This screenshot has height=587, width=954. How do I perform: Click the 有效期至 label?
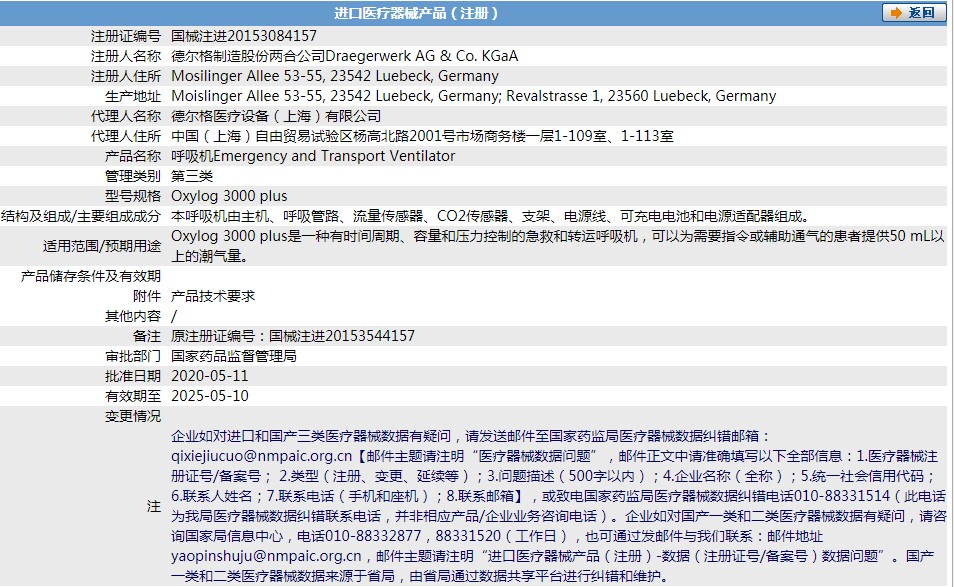tap(133, 396)
